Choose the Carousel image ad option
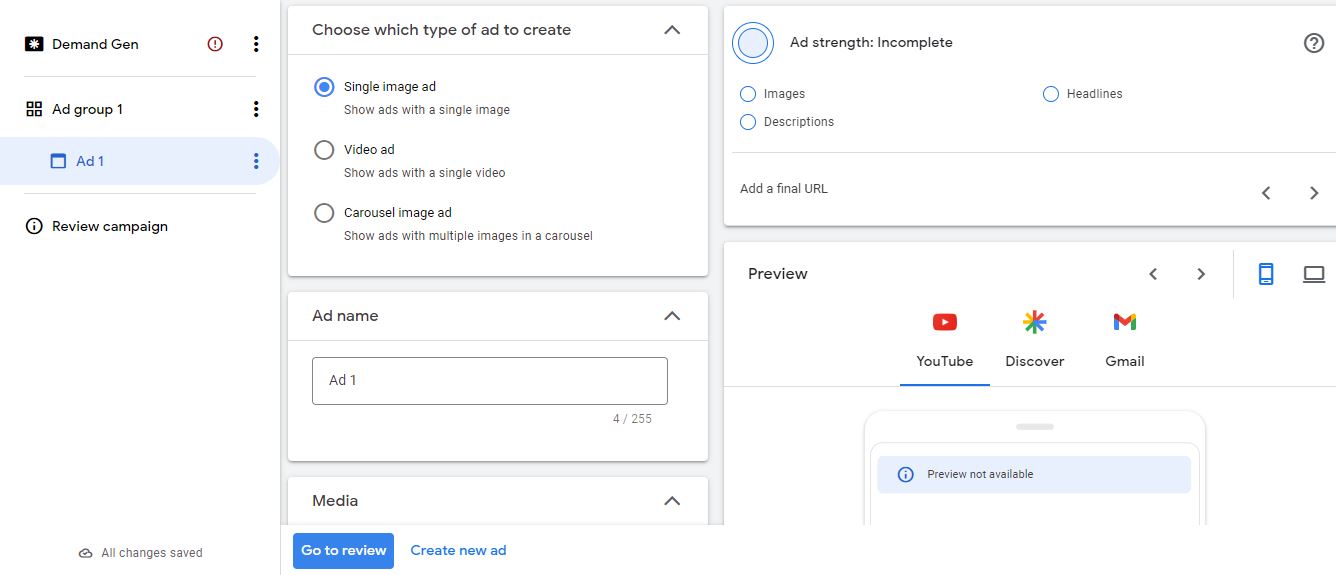Screen dimensions: 1336x575 click(324, 213)
